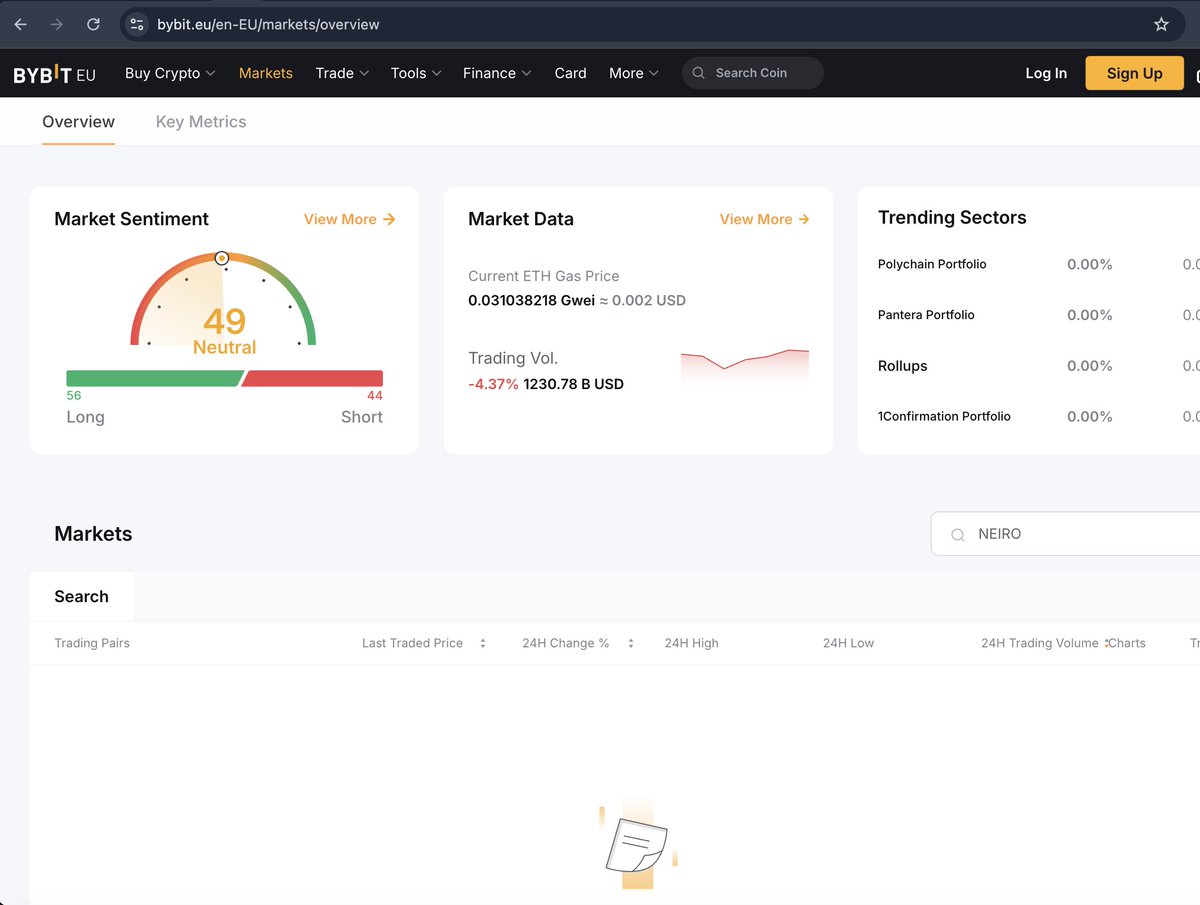Switch to the Key Metrics tab
The height and width of the screenshot is (905, 1200).
pyautogui.click(x=201, y=122)
